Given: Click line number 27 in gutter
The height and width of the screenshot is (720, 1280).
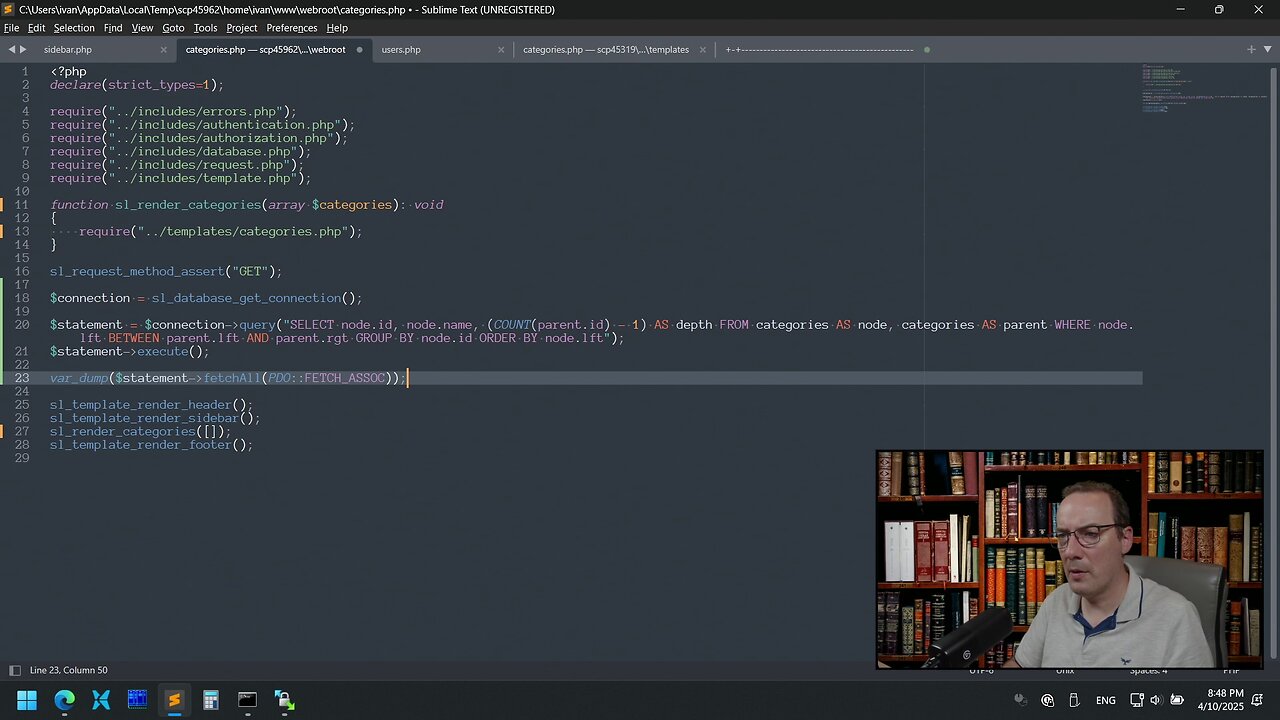Looking at the screenshot, I should pos(22,432).
